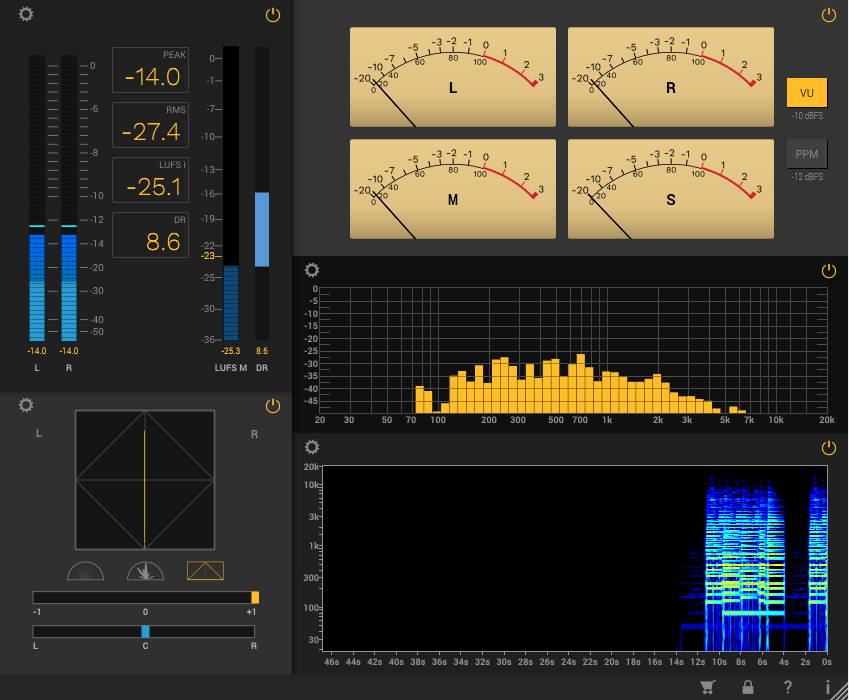849x700 pixels.
Task: Open help with the question mark icon
Action: tap(788, 687)
